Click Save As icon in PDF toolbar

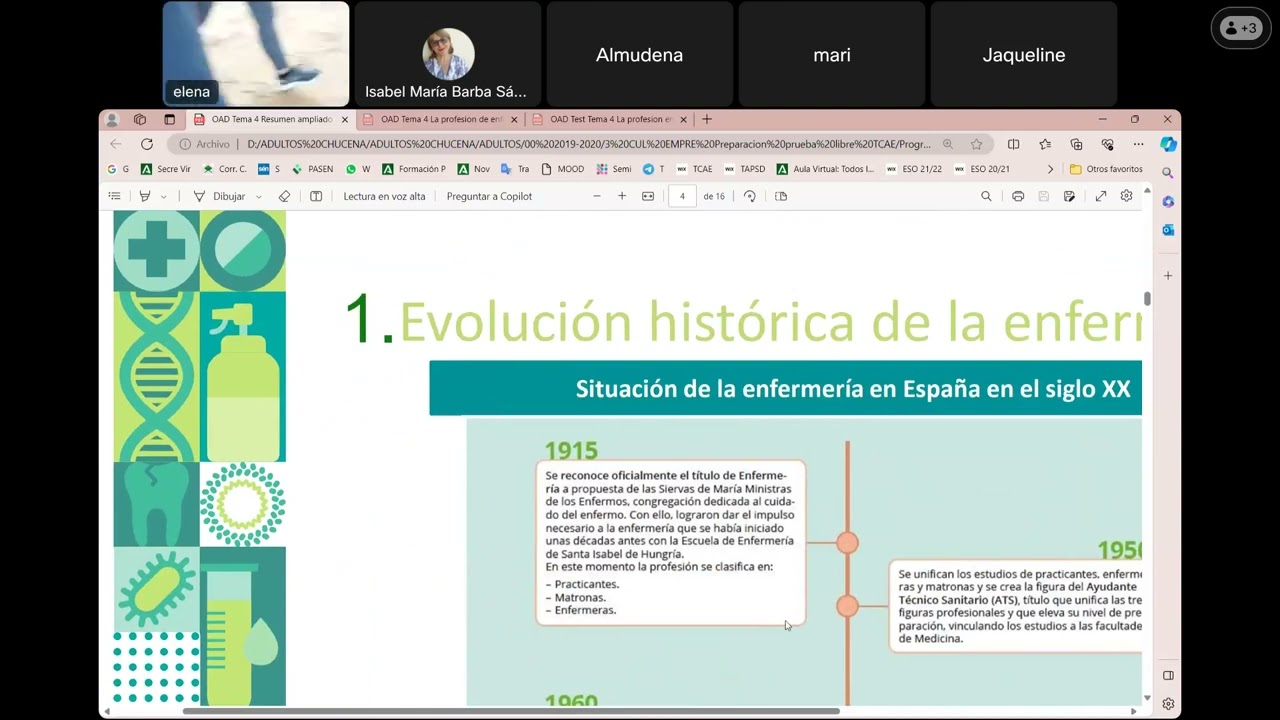pyautogui.click(x=1069, y=196)
